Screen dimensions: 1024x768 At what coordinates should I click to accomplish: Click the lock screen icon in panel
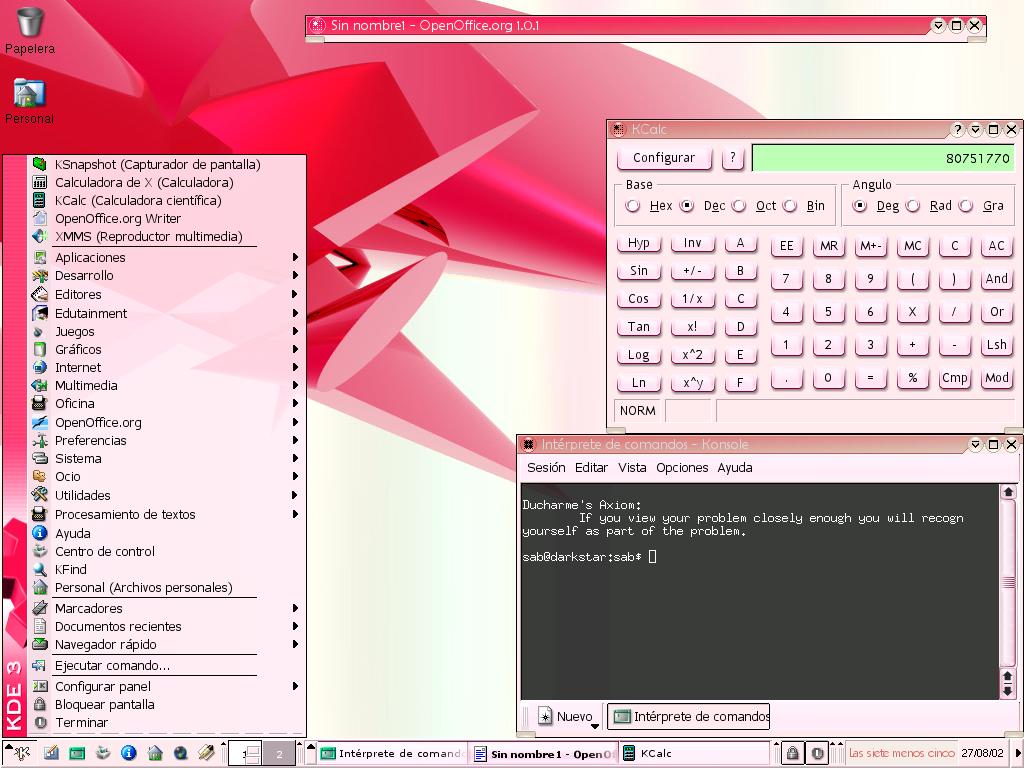click(792, 754)
